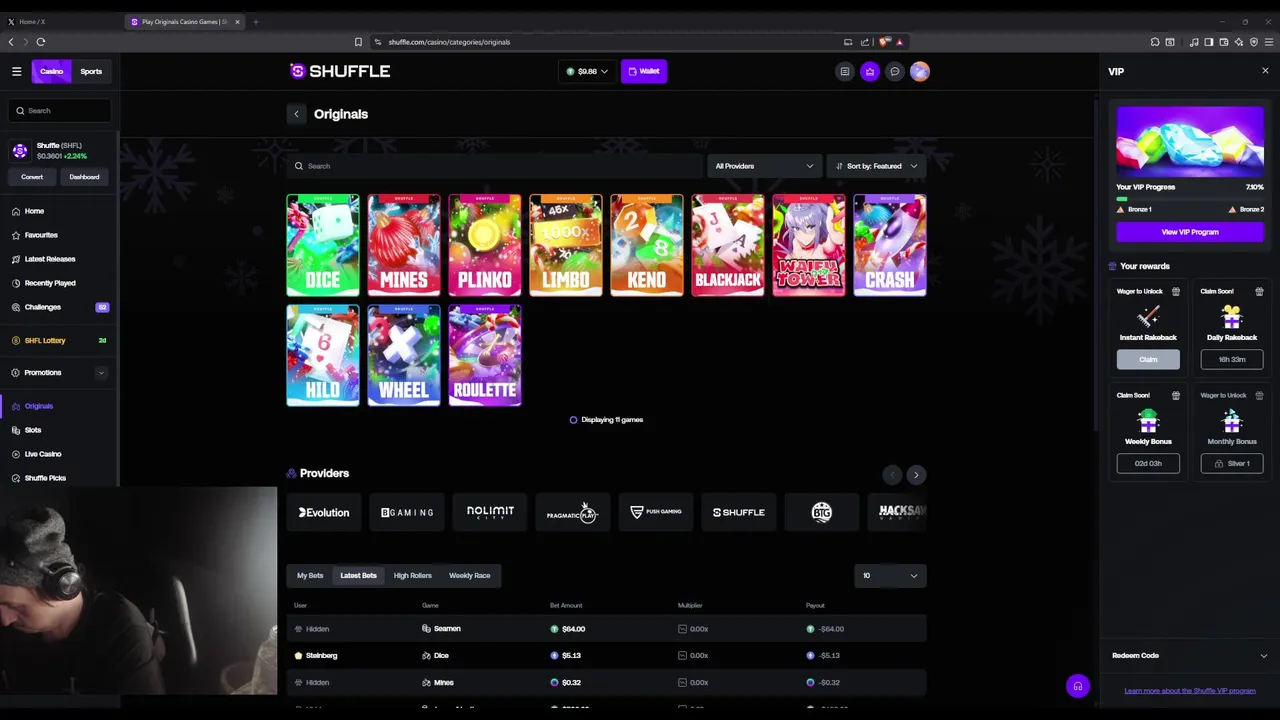Viewport: 1280px width, 720px height.
Task: Switch to Weekly Race tab
Action: 469,576
